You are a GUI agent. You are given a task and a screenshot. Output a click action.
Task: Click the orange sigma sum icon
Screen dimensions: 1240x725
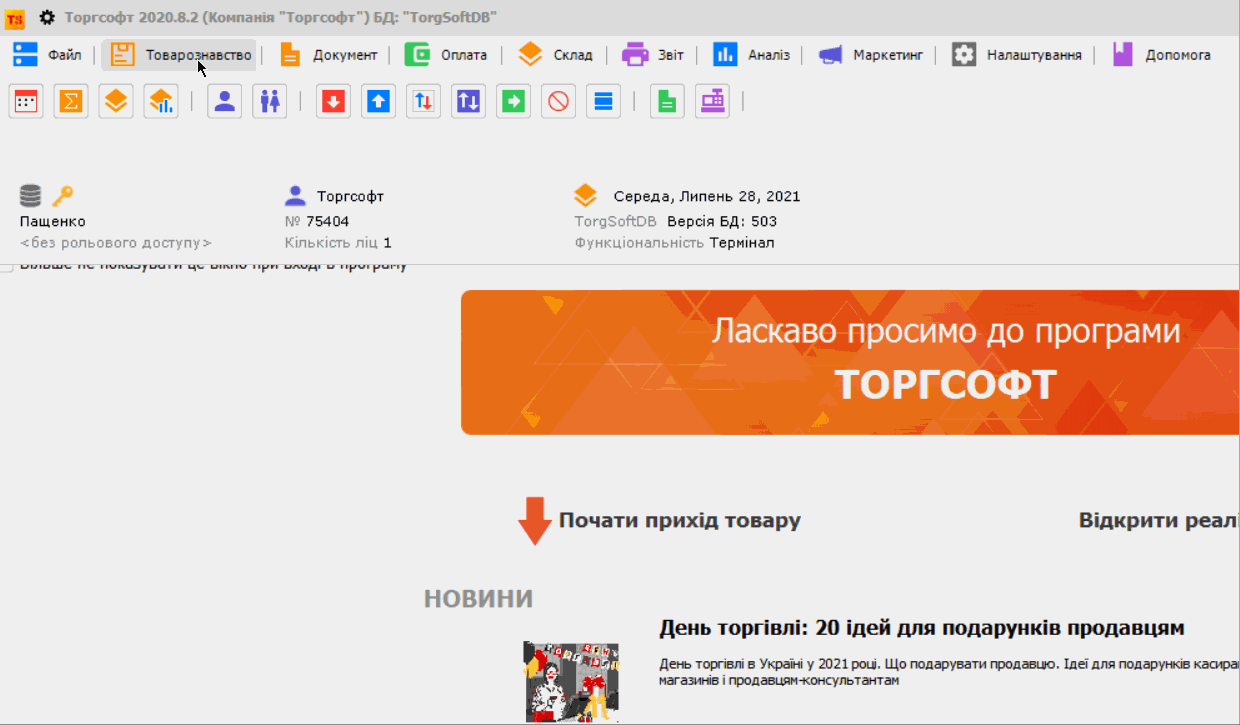click(x=71, y=102)
